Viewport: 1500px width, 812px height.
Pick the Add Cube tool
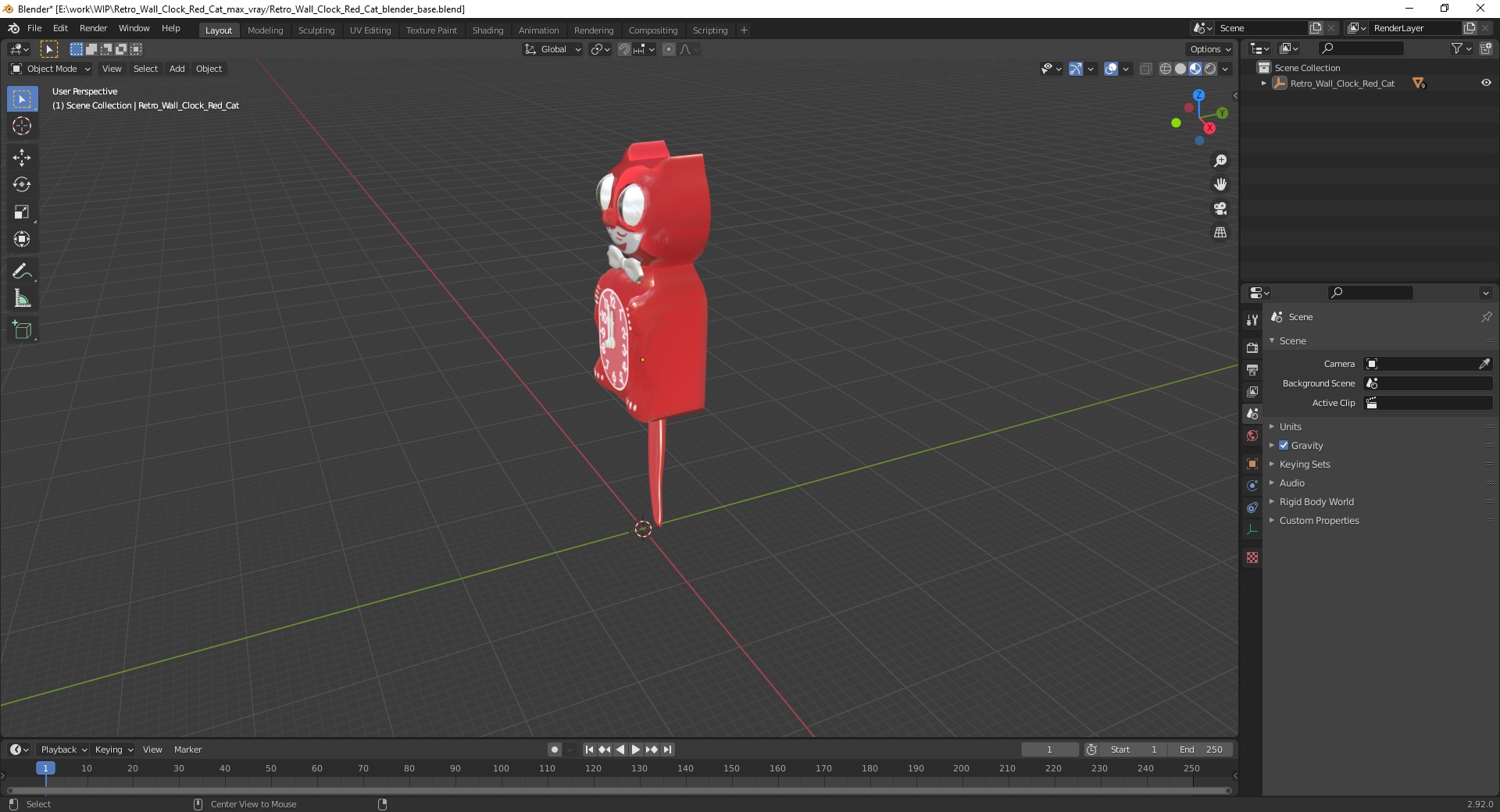click(22, 330)
